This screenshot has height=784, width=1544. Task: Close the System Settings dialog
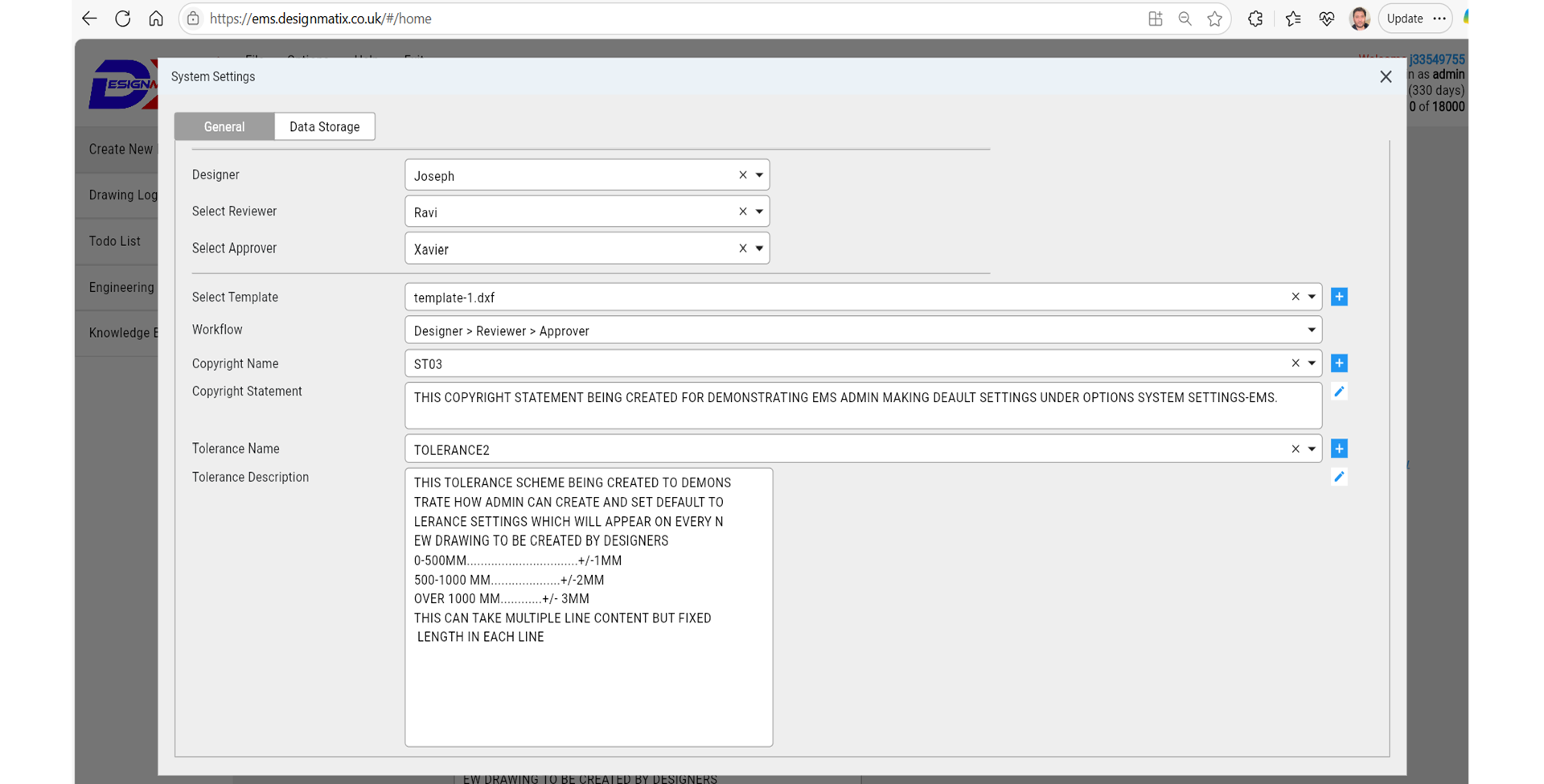click(1385, 77)
